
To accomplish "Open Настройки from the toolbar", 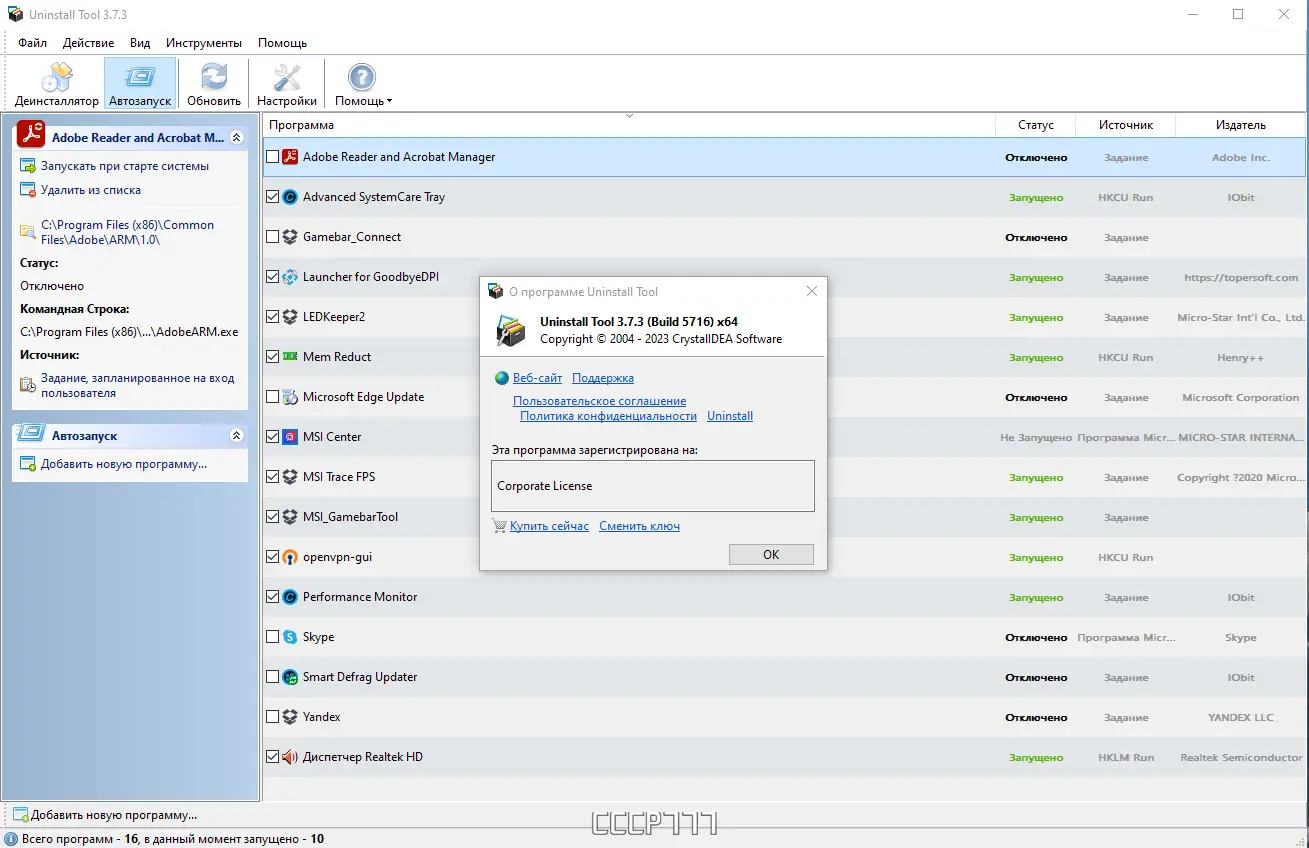I will click(286, 82).
